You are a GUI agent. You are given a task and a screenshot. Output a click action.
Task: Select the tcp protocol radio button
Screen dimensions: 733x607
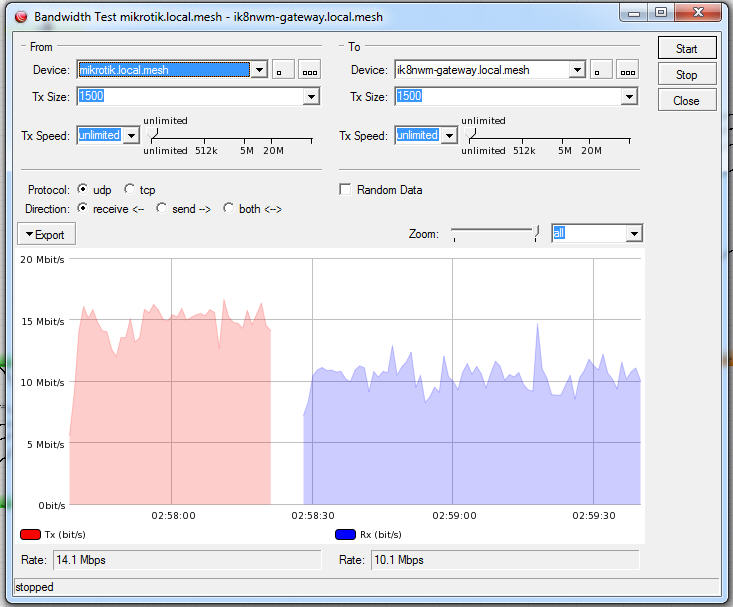pos(129,189)
